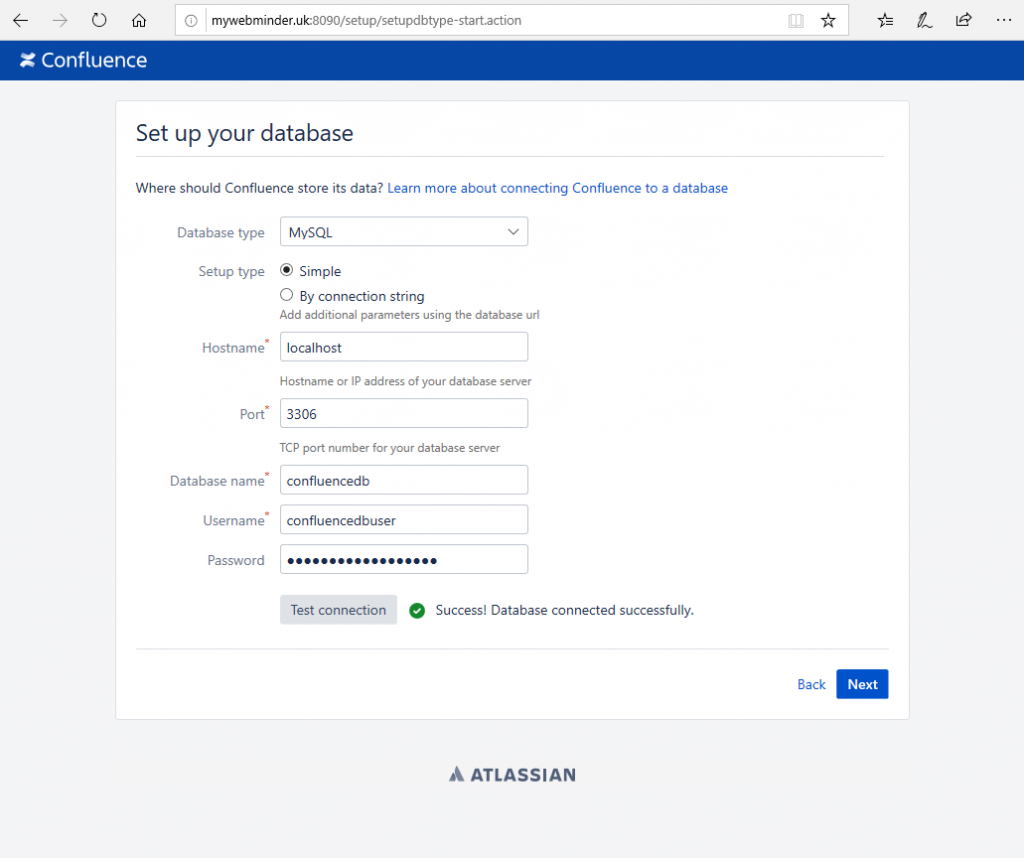Click the share page icon
Image resolution: width=1024 pixels, height=858 pixels.
963,20
